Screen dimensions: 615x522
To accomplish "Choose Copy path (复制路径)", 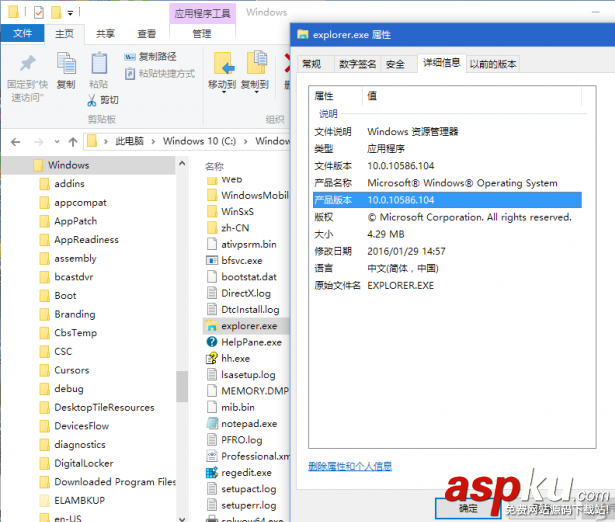I will pyautogui.click(x=150, y=57).
